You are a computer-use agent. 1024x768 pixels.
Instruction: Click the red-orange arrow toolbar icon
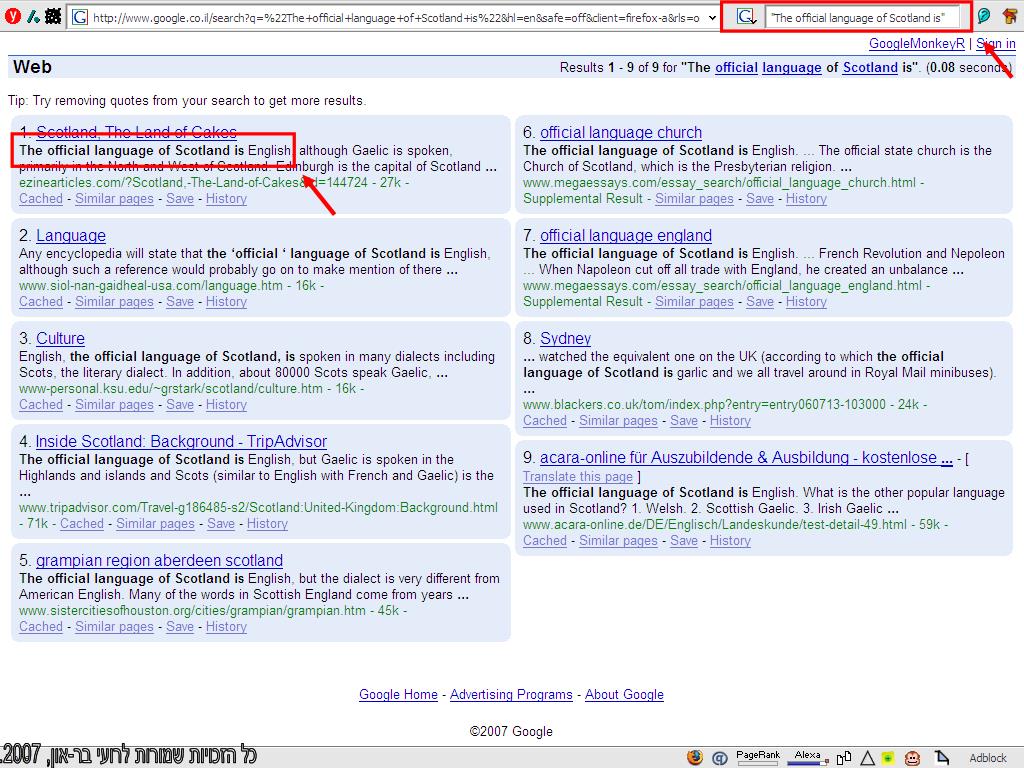pos(1010,16)
